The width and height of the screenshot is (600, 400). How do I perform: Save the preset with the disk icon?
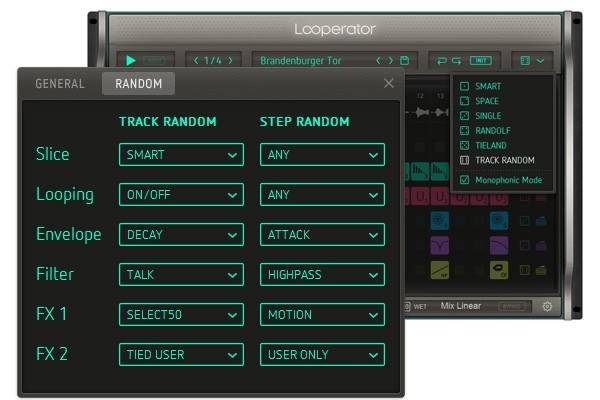(x=404, y=60)
